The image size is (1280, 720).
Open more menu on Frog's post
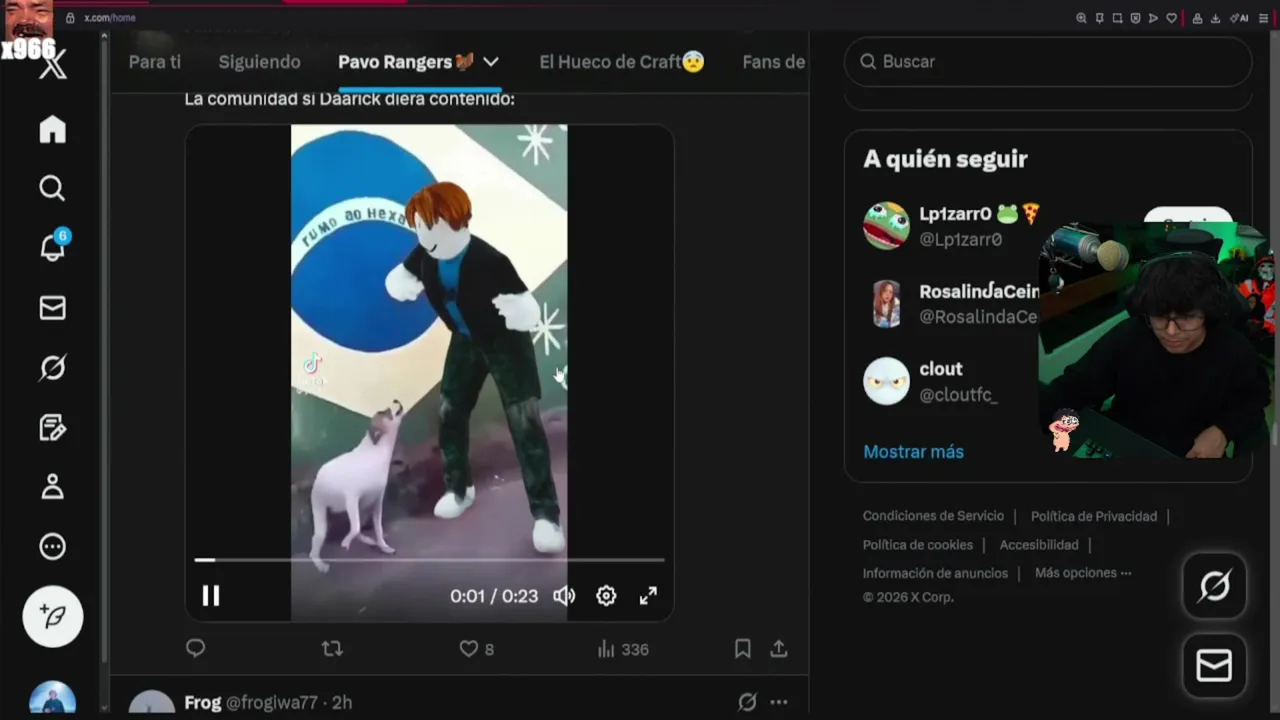click(779, 702)
